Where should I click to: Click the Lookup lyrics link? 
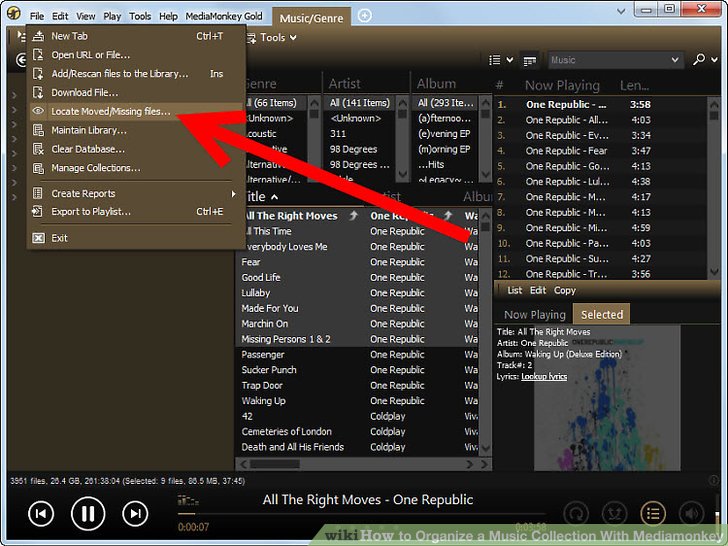click(x=544, y=377)
